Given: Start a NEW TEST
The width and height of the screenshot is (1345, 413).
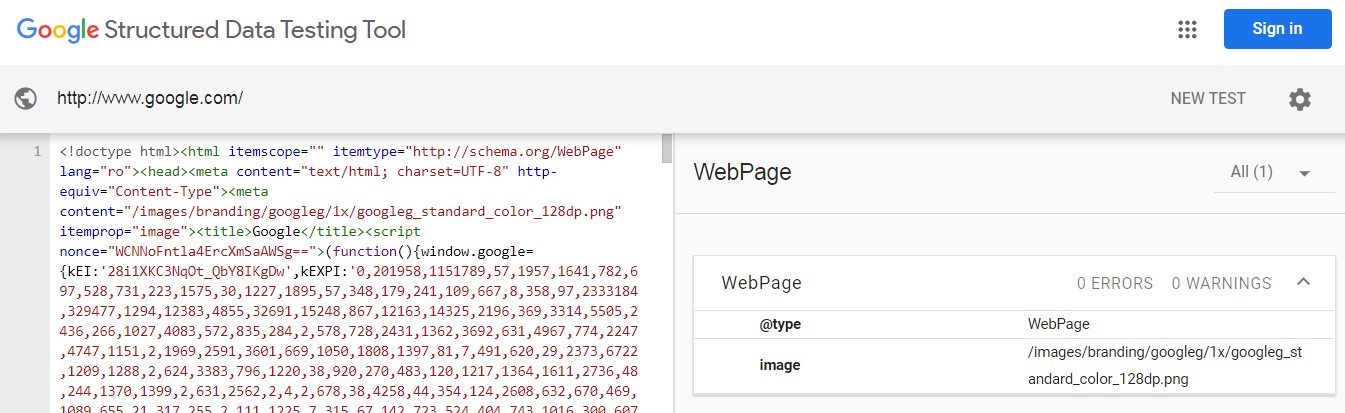Looking at the screenshot, I should coord(1208,98).
